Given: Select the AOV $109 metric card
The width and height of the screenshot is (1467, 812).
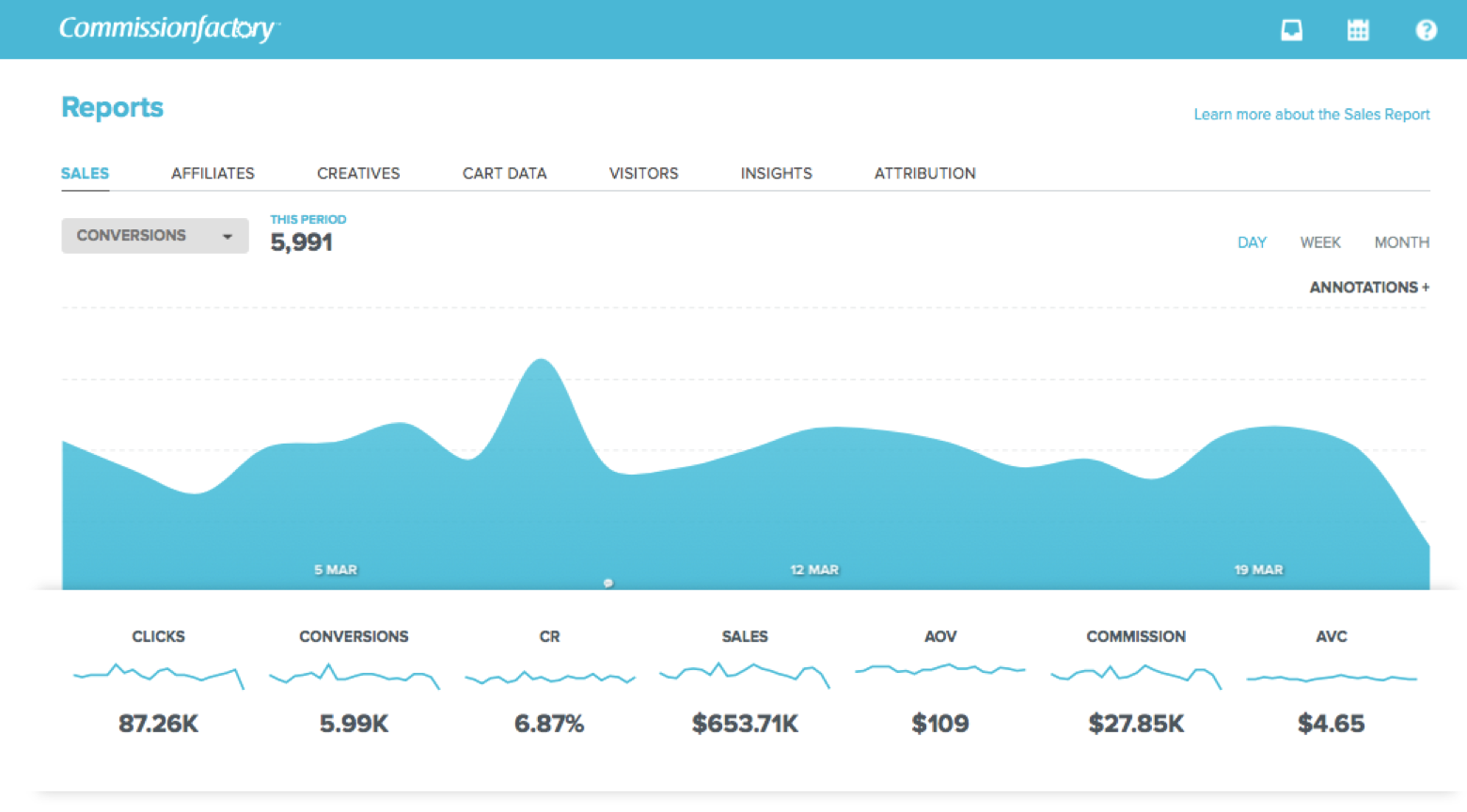Looking at the screenshot, I should tap(940, 681).
